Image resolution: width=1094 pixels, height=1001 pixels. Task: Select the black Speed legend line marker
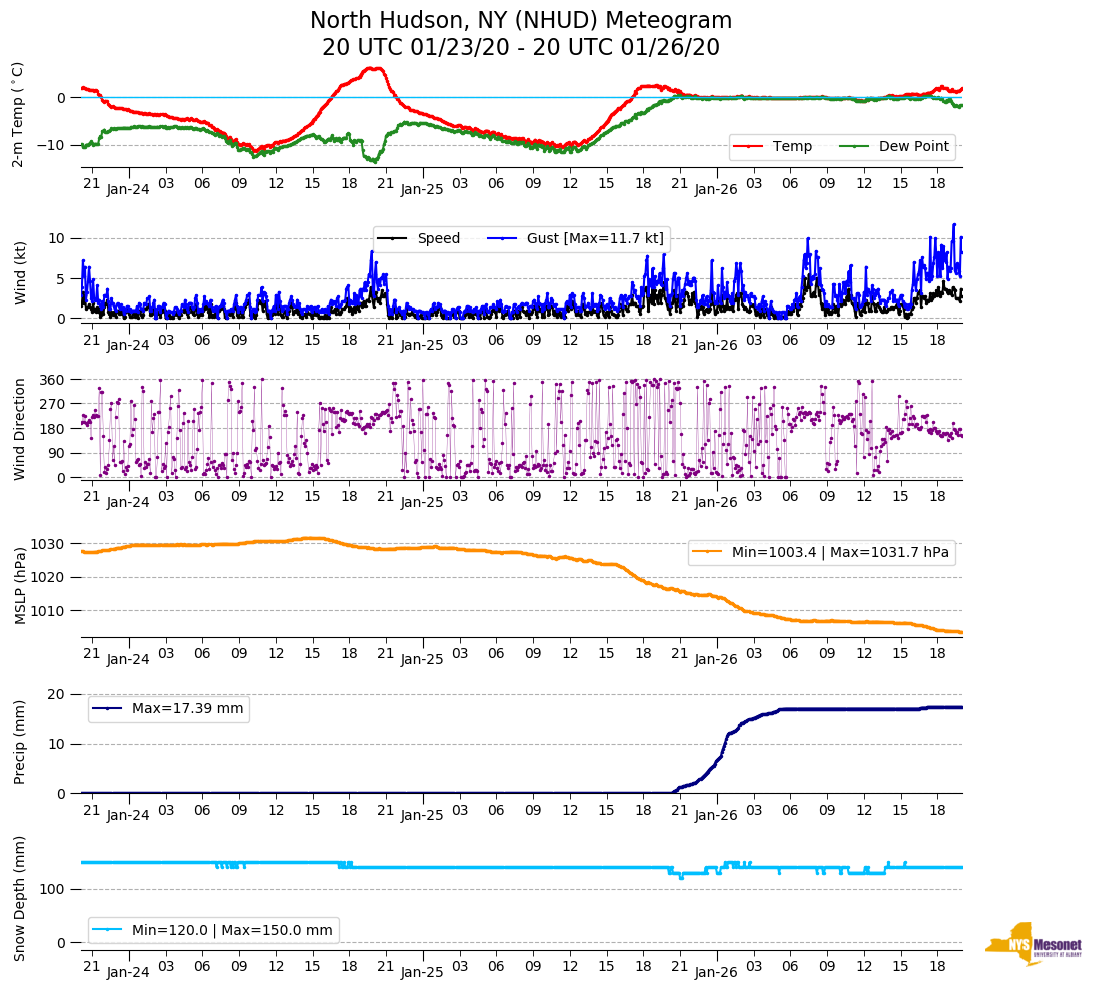pyautogui.click(x=393, y=238)
